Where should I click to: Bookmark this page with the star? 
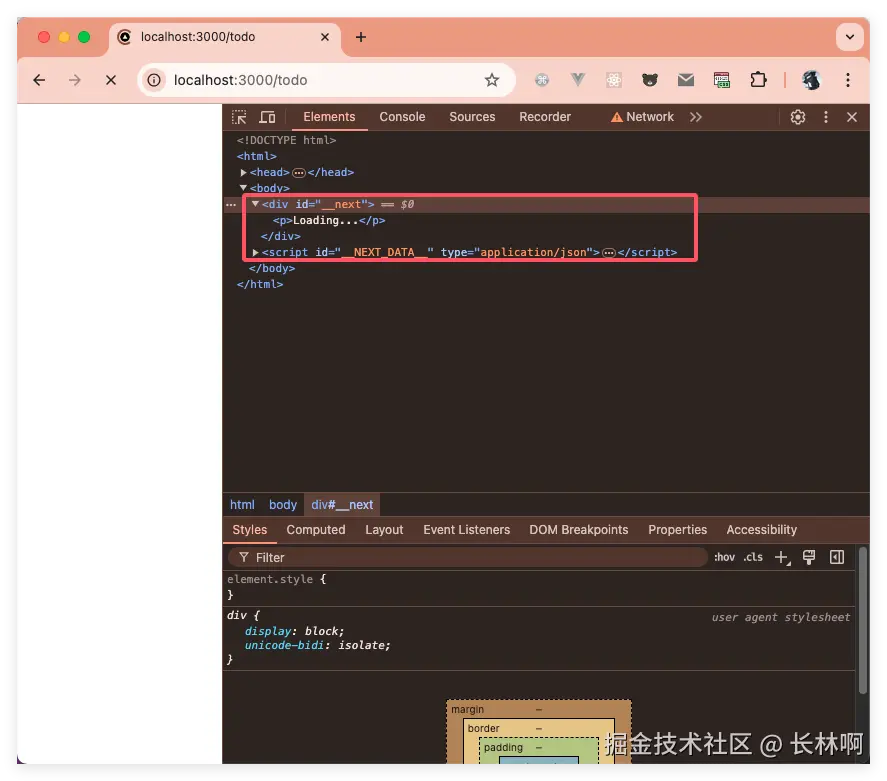pos(492,80)
